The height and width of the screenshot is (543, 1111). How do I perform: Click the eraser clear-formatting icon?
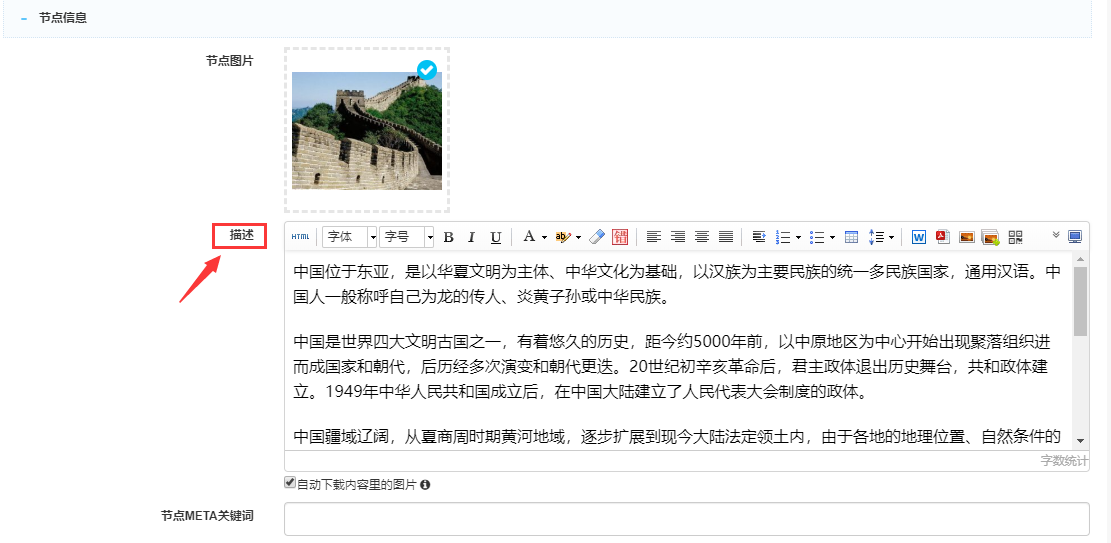597,237
